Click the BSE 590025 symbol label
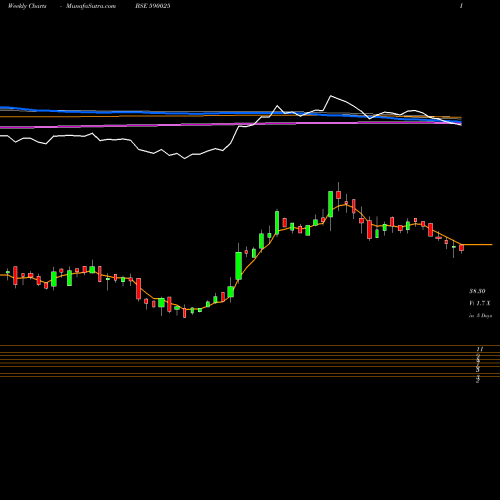Screen dimensions: 500x500 (153, 6)
